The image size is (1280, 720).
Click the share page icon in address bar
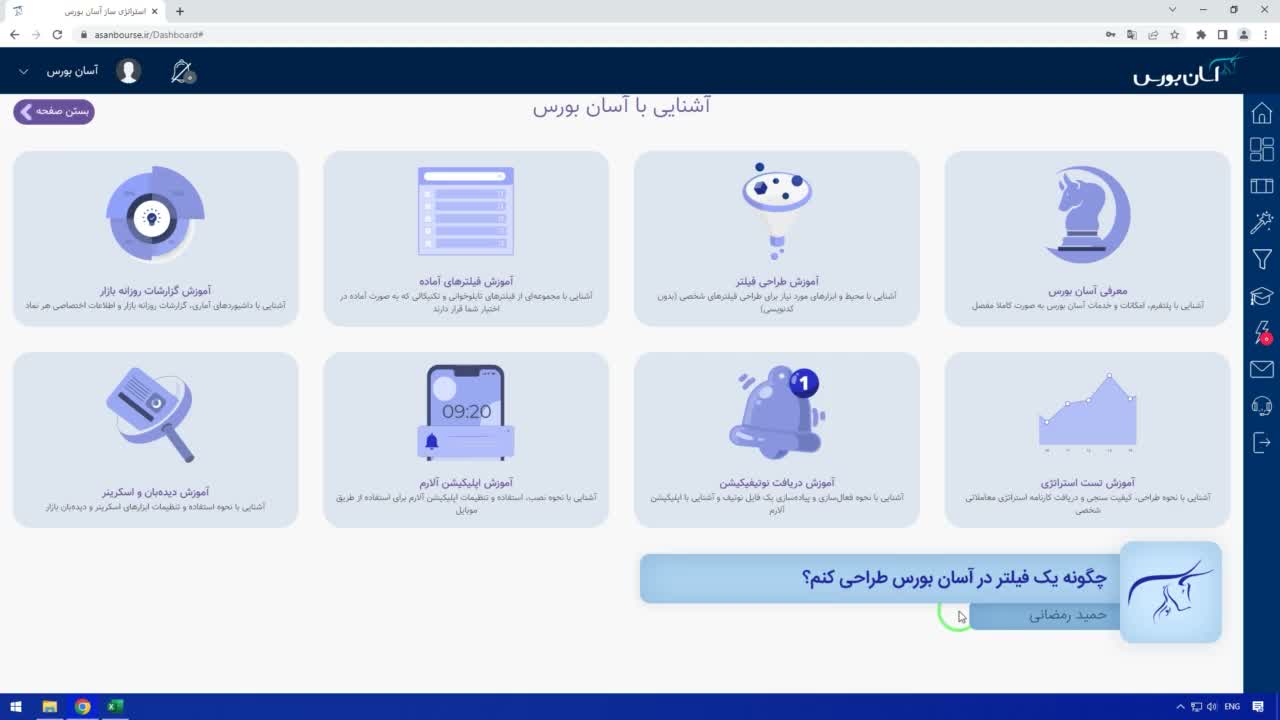click(x=1153, y=34)
